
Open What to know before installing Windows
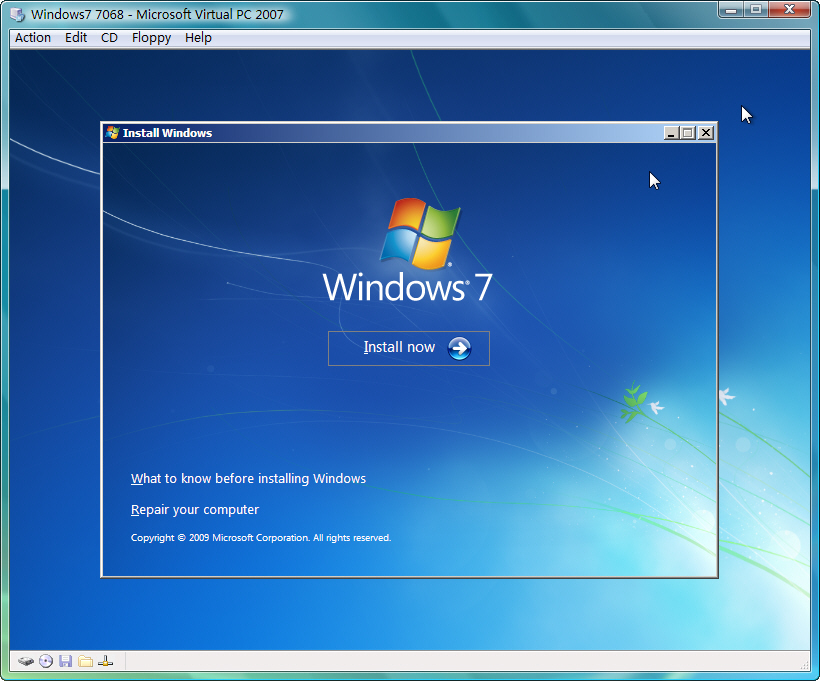pos(248,479)
